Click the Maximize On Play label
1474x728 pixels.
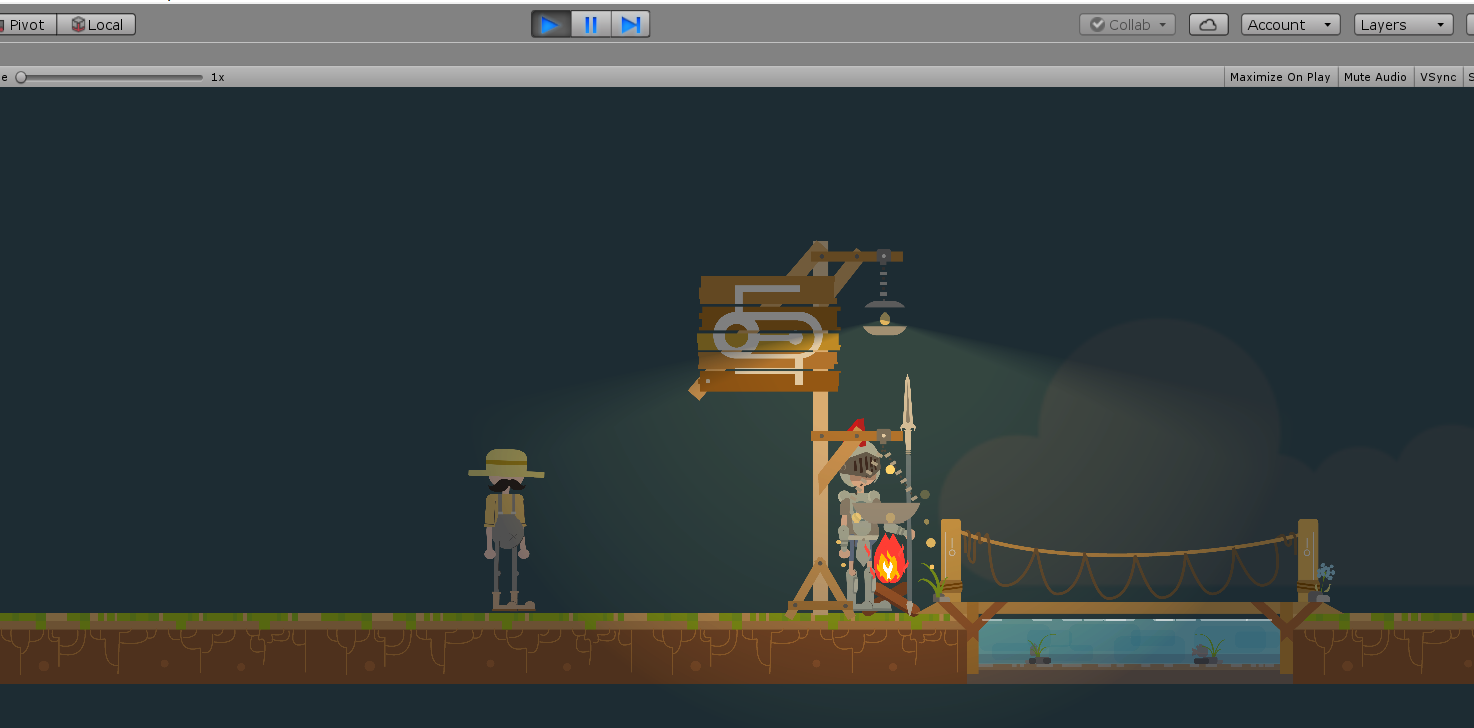[x=1280, y=76]
